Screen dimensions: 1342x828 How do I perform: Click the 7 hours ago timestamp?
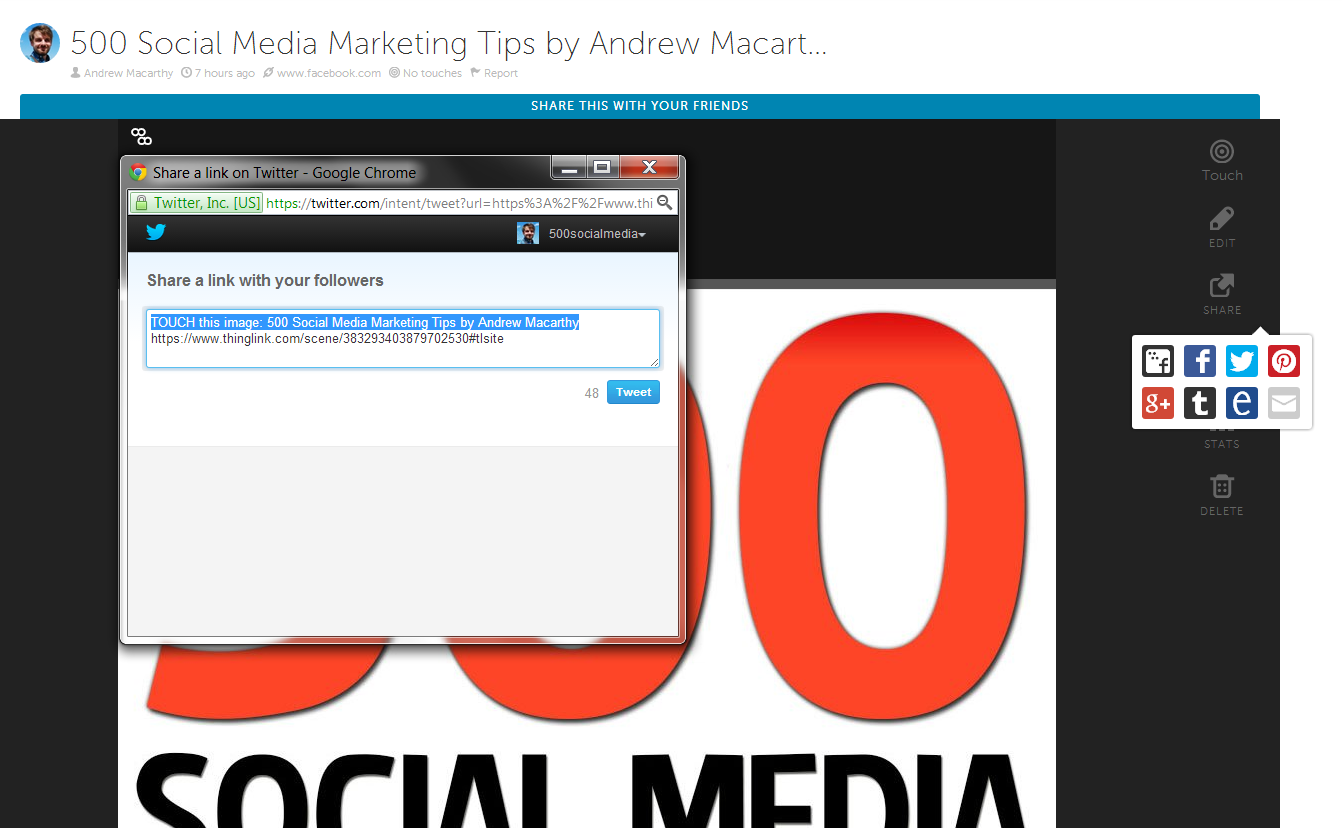218,73
